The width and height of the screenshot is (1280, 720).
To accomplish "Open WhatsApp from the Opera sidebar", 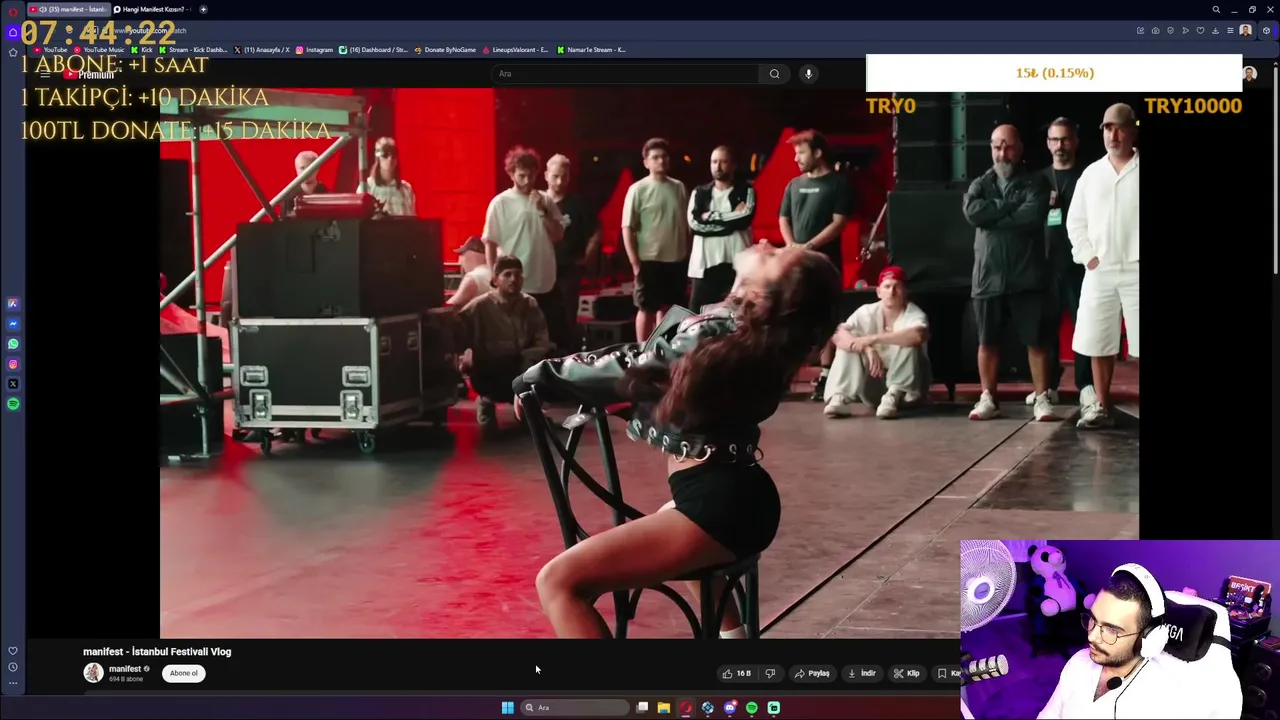I will (13, 344).
